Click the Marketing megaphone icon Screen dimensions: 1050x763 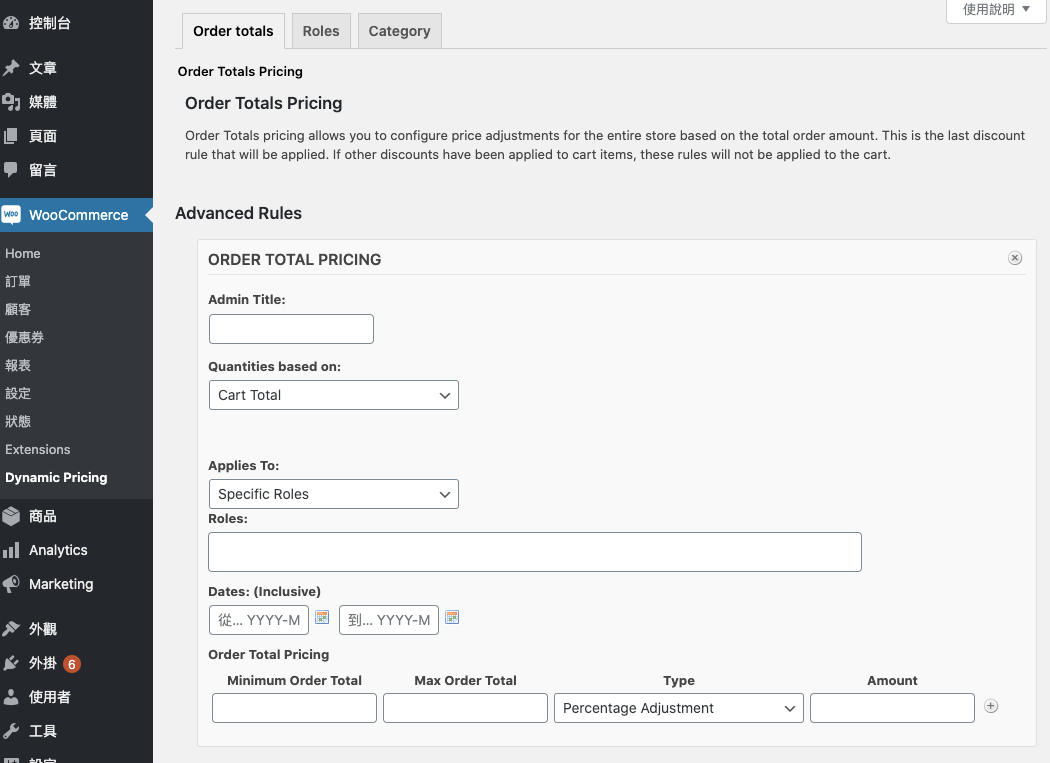pyautogui.click(x=12, y=584)
